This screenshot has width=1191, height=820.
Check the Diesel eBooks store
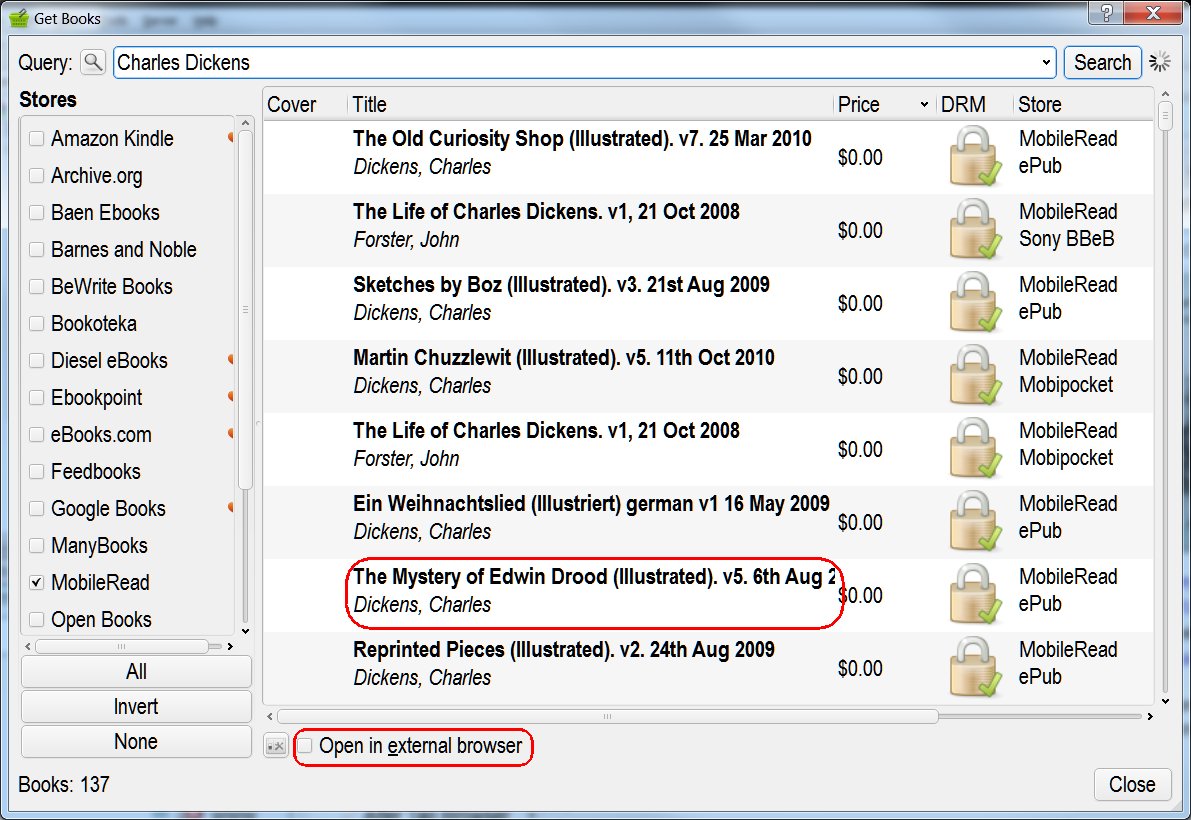pos(36,361)
